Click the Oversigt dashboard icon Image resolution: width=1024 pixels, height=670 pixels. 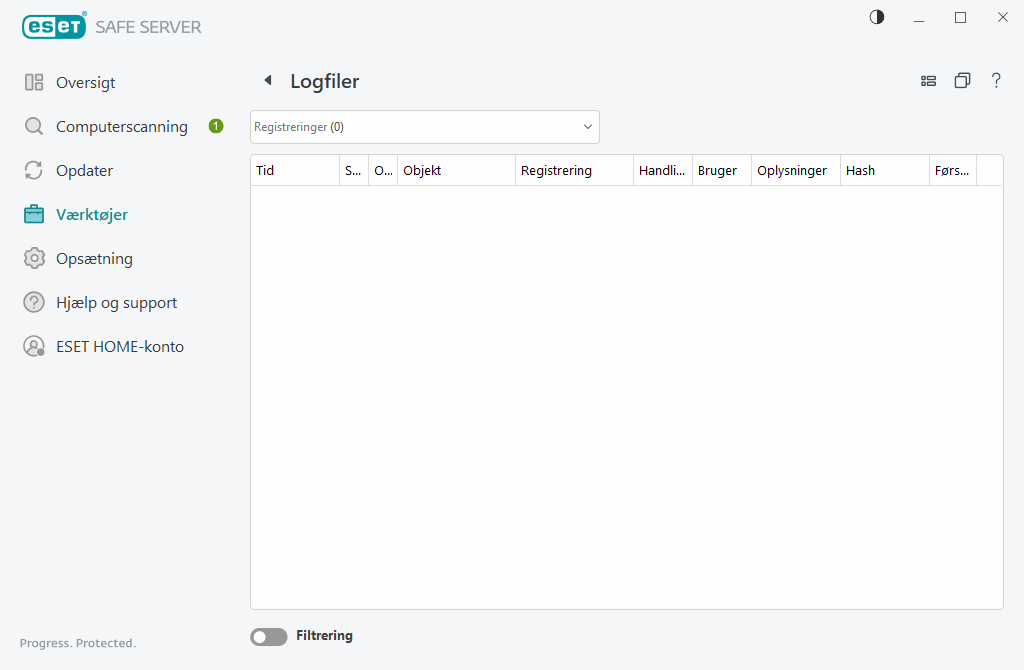pyautogui.click(x=33, y=82)
